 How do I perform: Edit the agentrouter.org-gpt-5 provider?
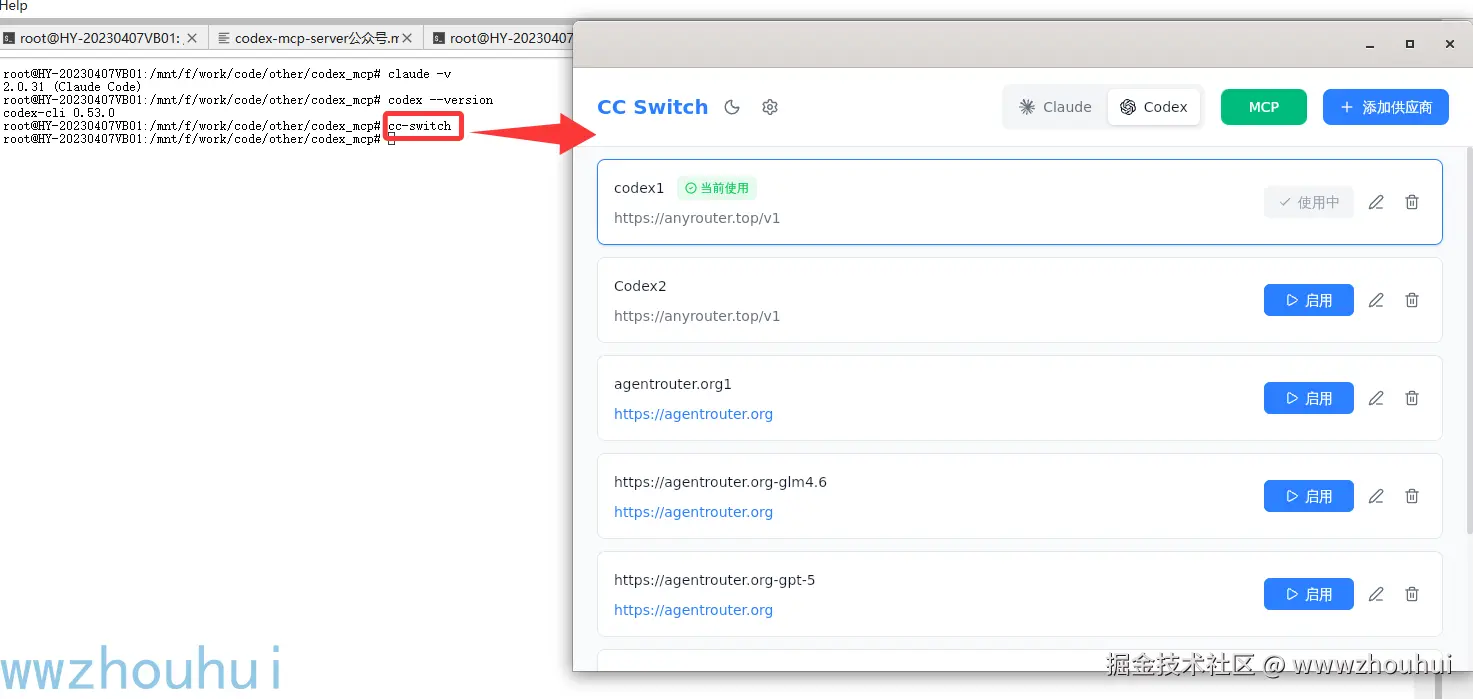click(x=1376, y=594)
